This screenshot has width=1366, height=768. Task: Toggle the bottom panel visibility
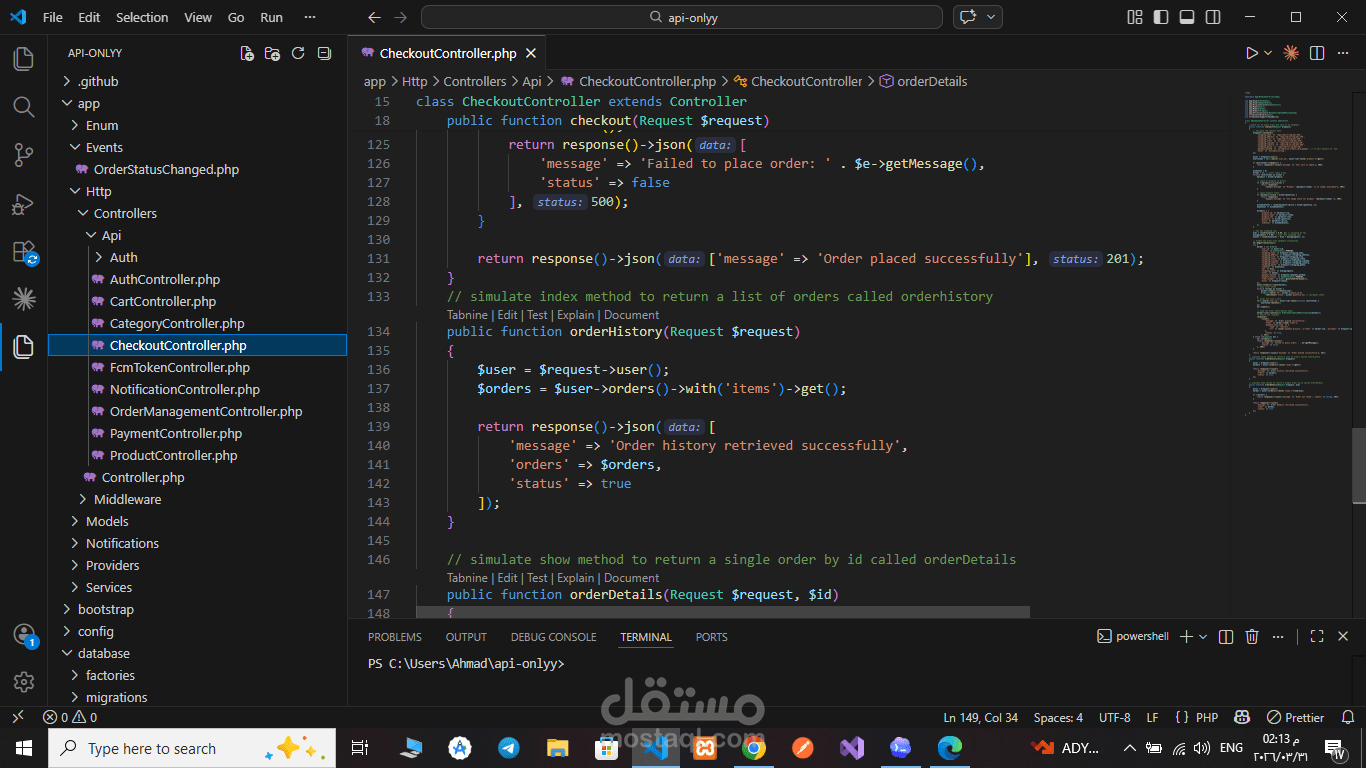tap(1186, 17)
